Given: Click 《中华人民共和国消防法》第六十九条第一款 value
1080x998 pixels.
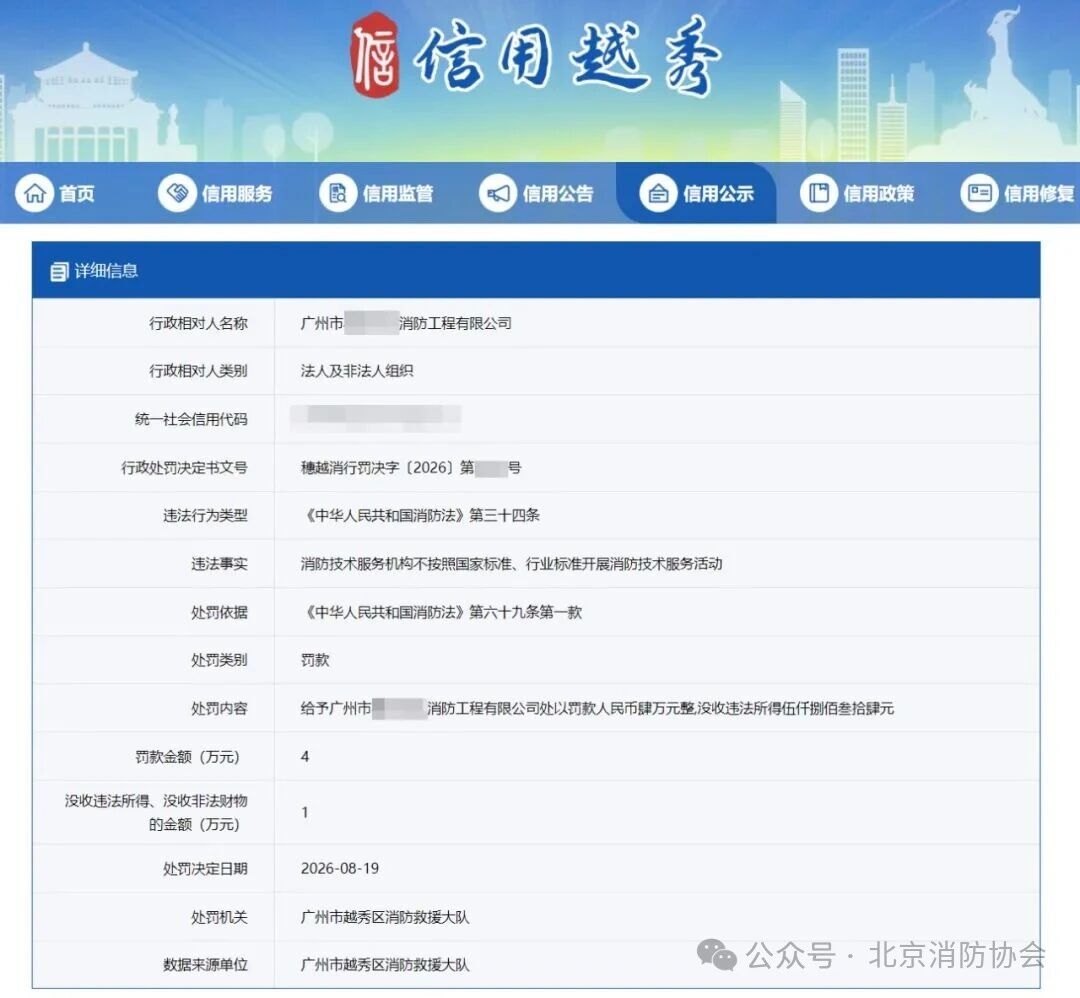Looking at the screenshot, I should point(442,612).
